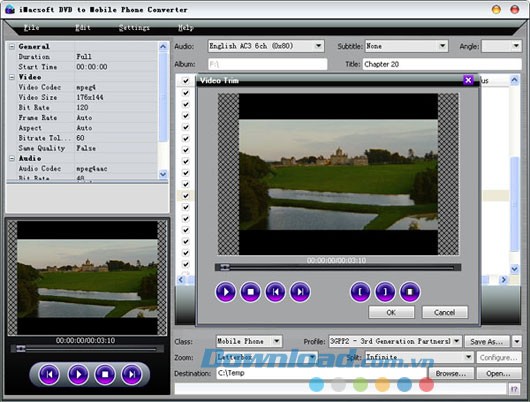Select the Bit Rate 120 value

(x=82, y=108)
